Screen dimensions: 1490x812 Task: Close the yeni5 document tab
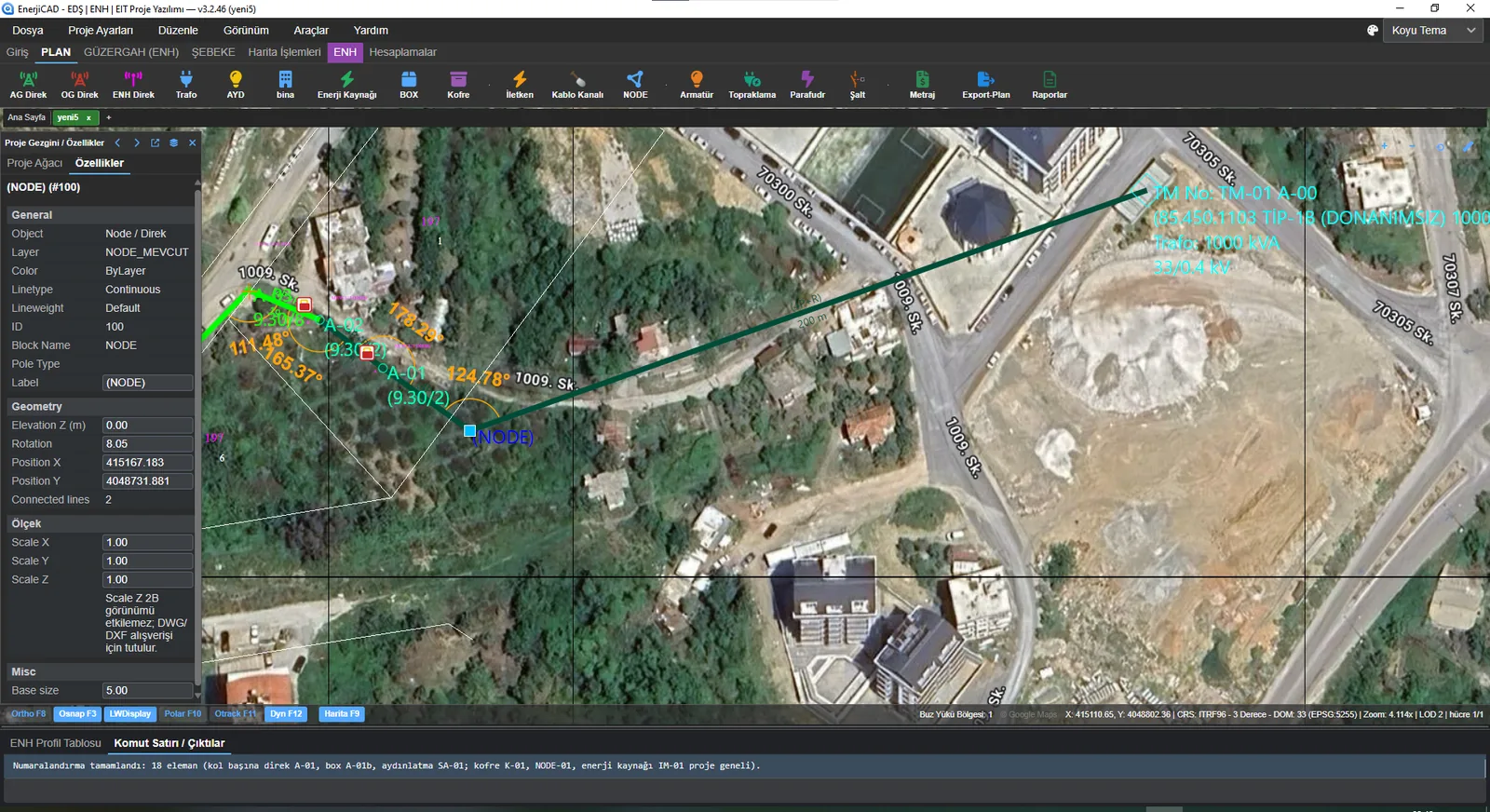point(88,118)
